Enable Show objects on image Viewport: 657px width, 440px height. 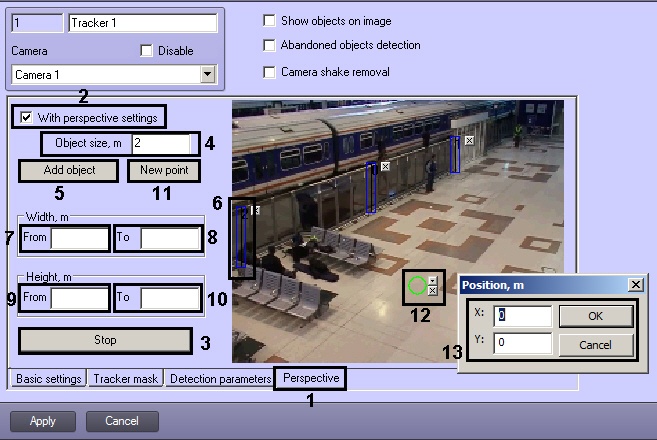[268, 21]
